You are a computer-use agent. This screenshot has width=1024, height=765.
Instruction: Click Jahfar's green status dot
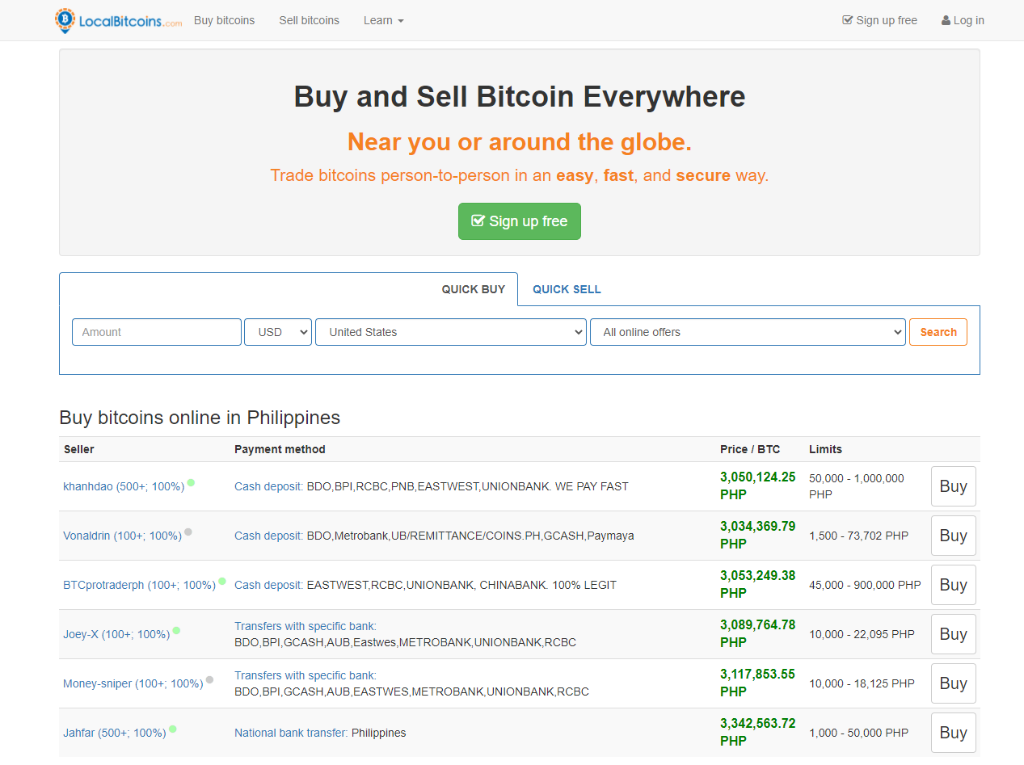coord(172,729)
